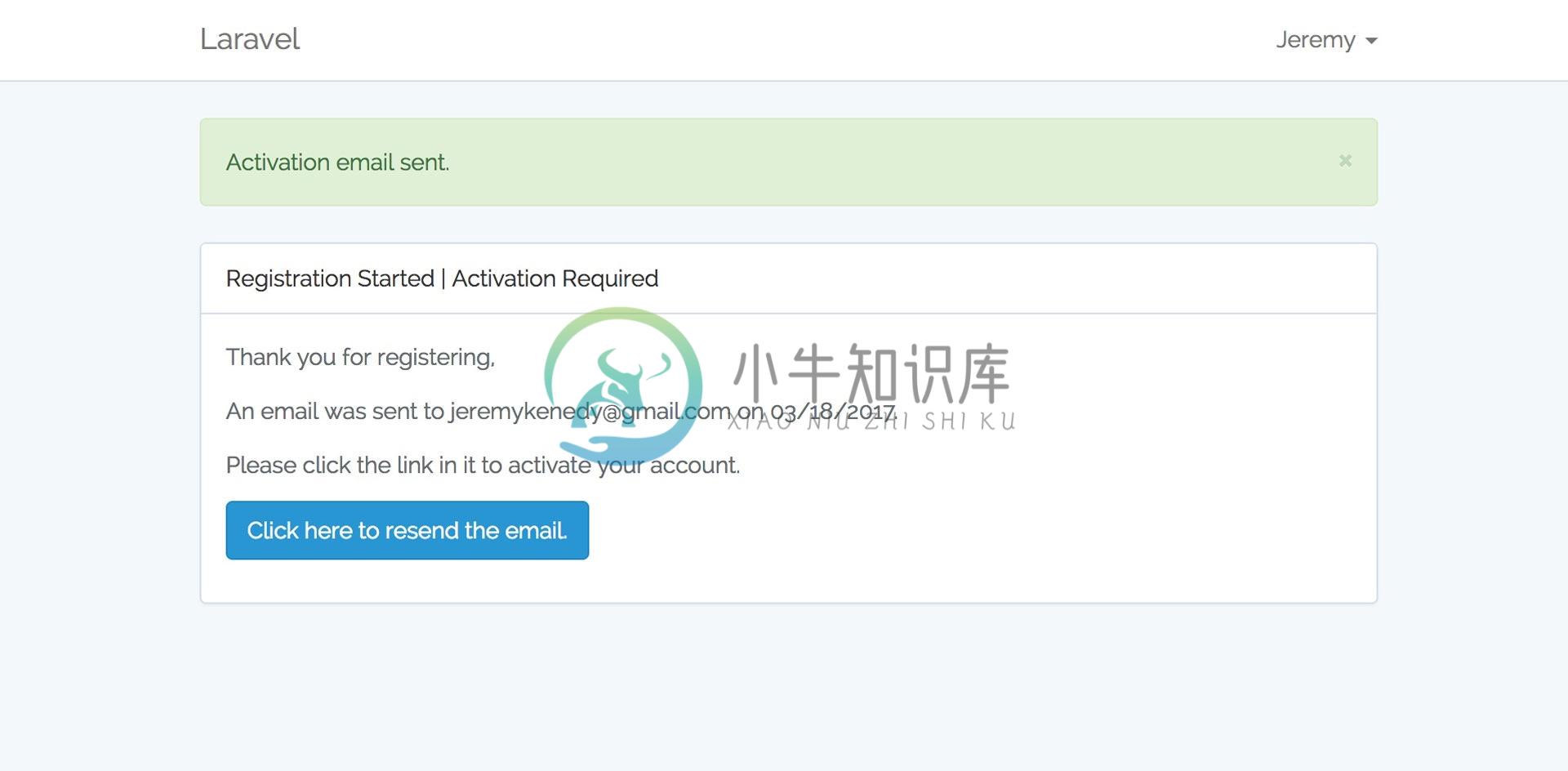Dismiss the Activation email sent alert
This screenshot has height=771, width=1568.
click(x=1345, y=161)
